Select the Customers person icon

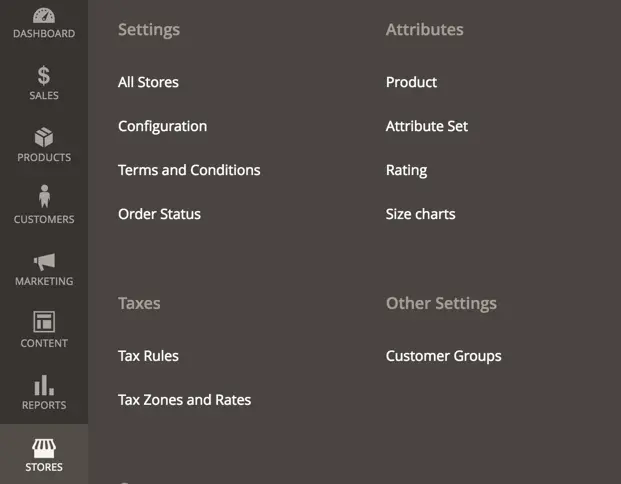[x=44, y=196]
